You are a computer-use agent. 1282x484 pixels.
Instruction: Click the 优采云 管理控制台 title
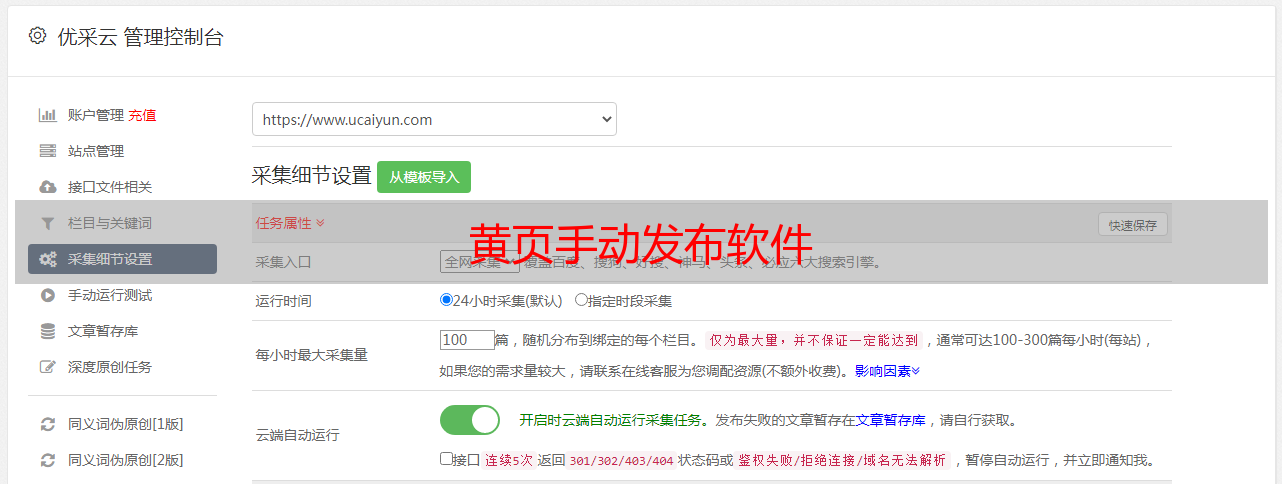tap(140, 37)
